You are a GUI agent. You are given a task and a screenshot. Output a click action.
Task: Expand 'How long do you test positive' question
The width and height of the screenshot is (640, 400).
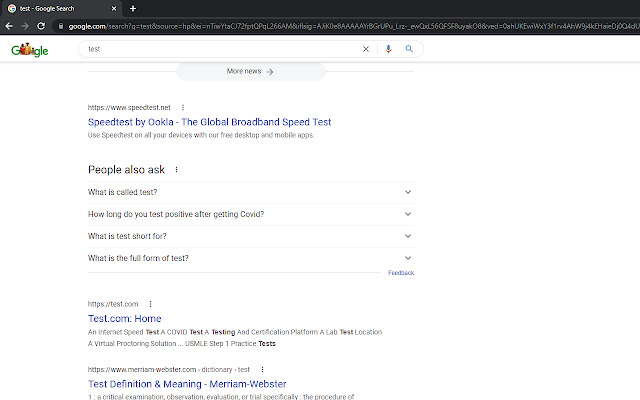coord(251,214)
